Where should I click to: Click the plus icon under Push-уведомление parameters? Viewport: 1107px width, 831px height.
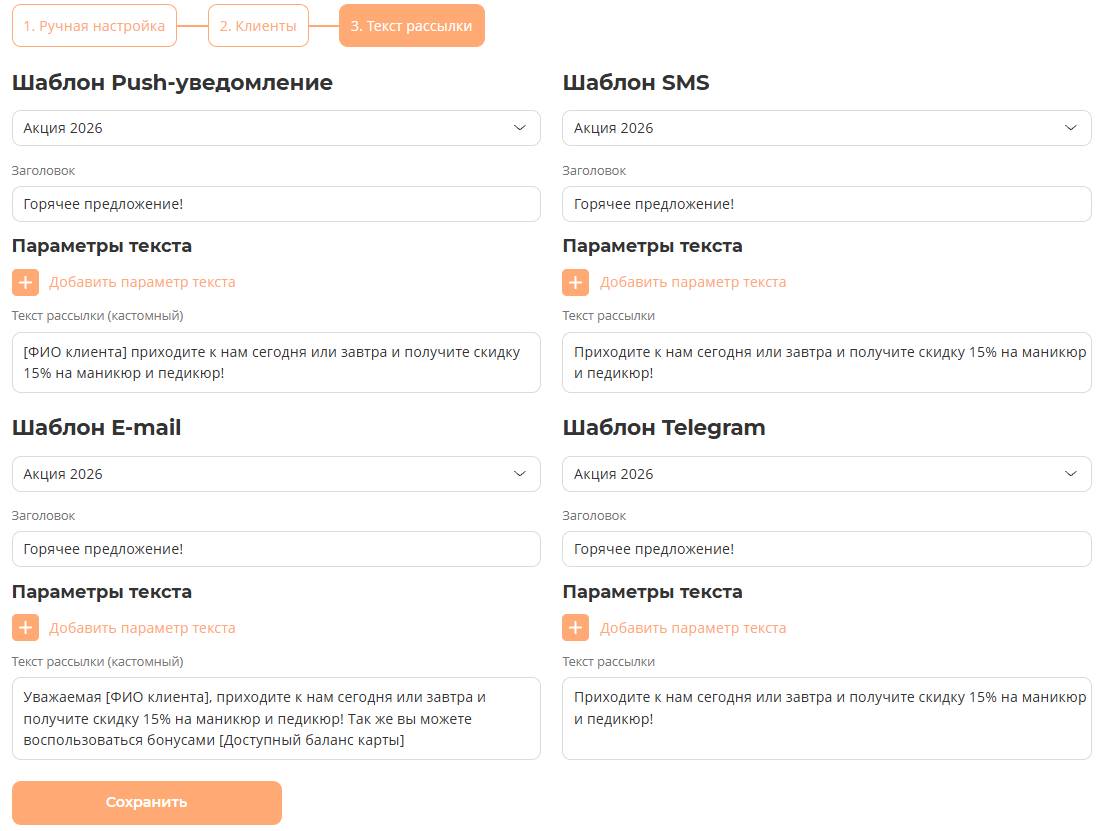[26, 282]
